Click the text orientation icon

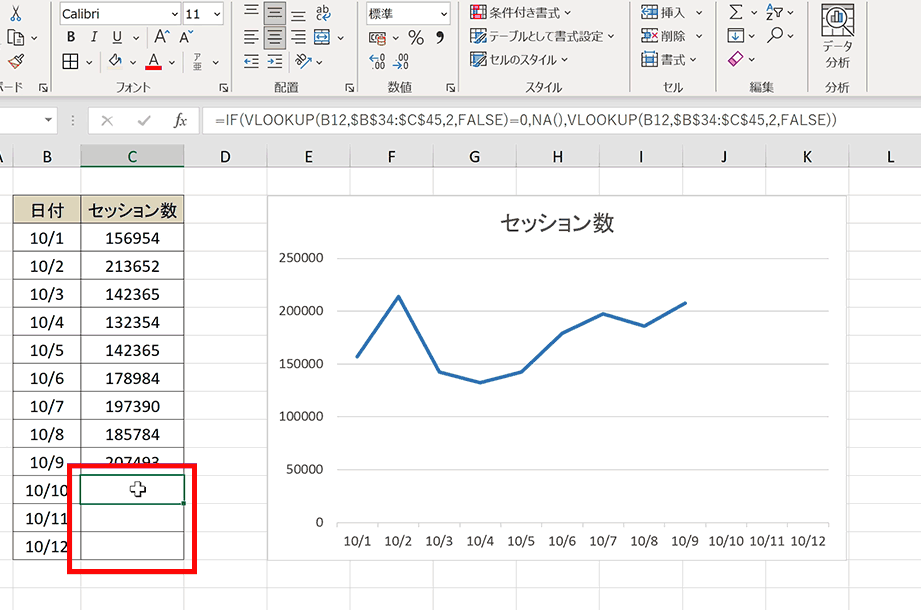pyautogui.click(x=303, y=61)
